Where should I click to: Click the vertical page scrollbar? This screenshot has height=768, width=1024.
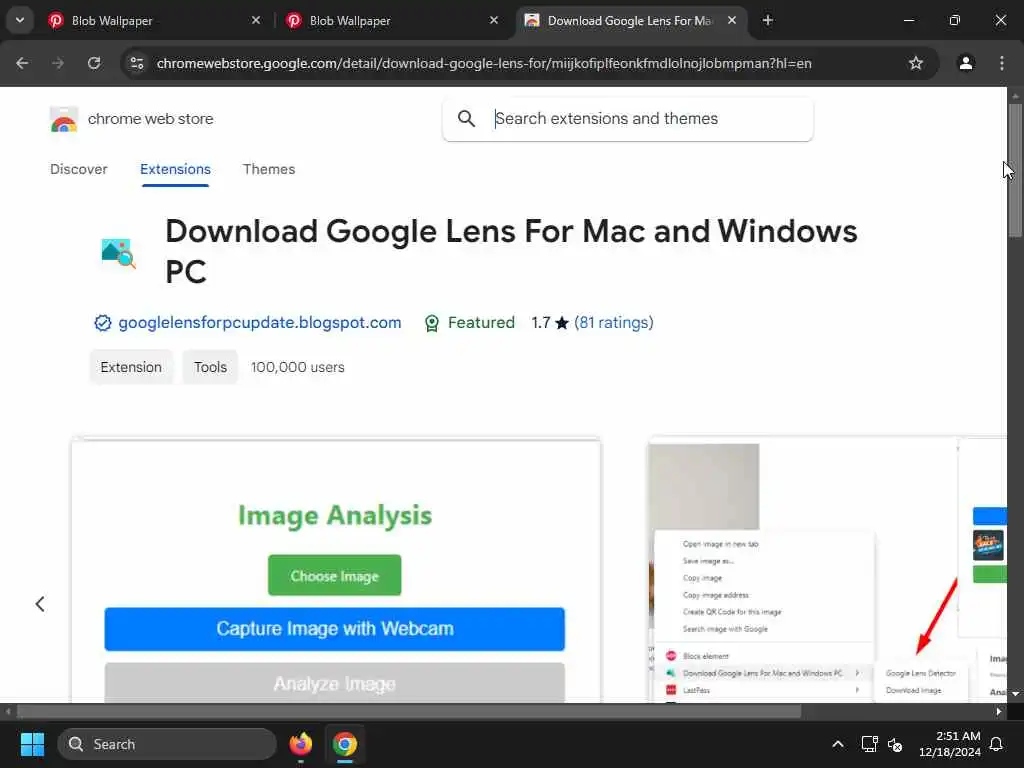coord(1015,170)
